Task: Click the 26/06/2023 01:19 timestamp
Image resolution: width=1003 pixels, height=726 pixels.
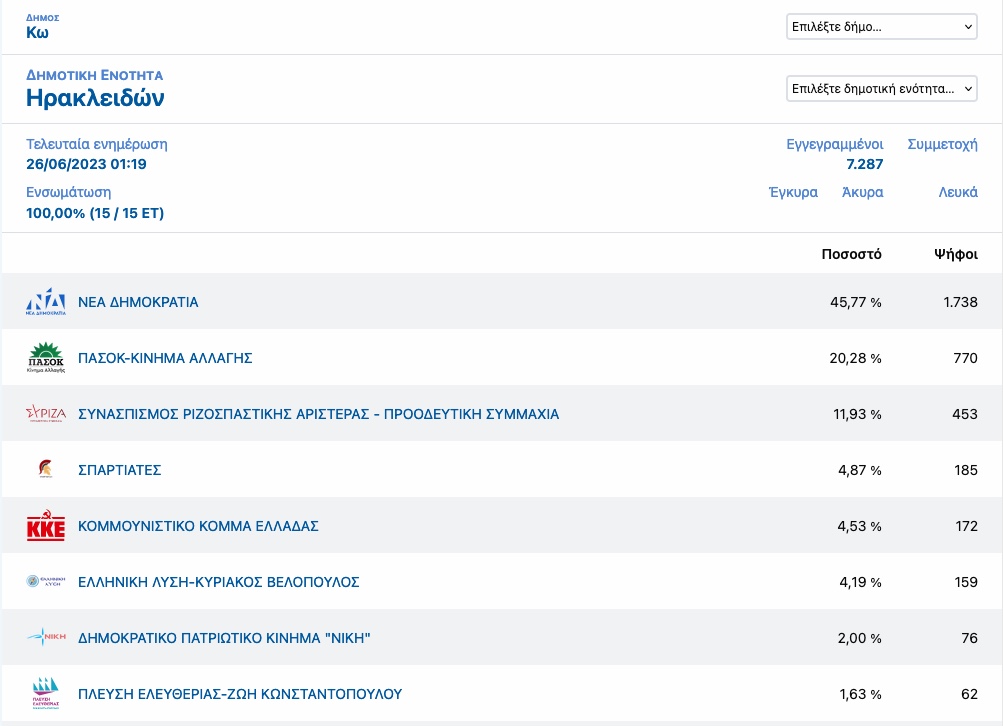Action: (86, 164)
